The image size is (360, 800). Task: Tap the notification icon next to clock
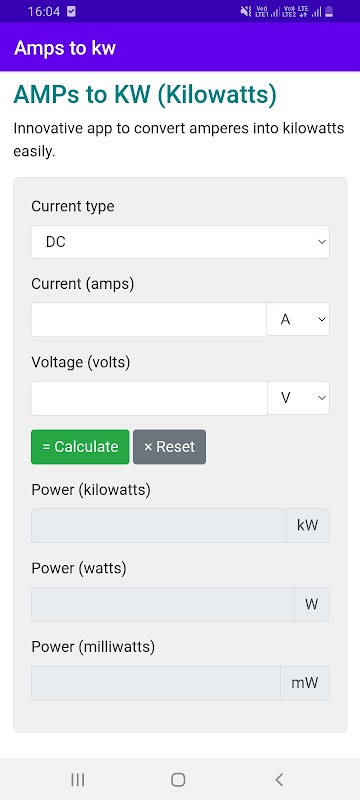click(71, 11)
